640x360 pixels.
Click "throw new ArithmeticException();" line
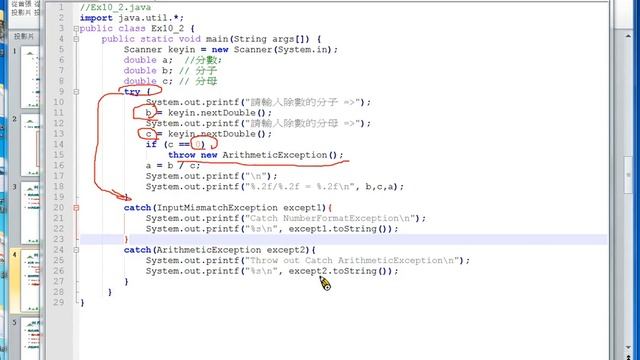(256, 155)
